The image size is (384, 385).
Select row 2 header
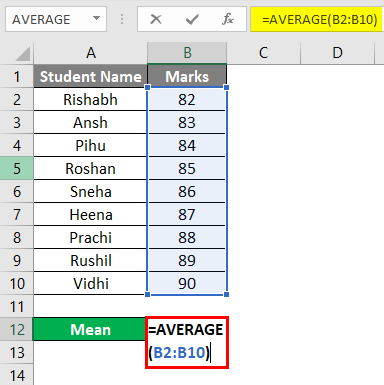(x=17, y=99)
